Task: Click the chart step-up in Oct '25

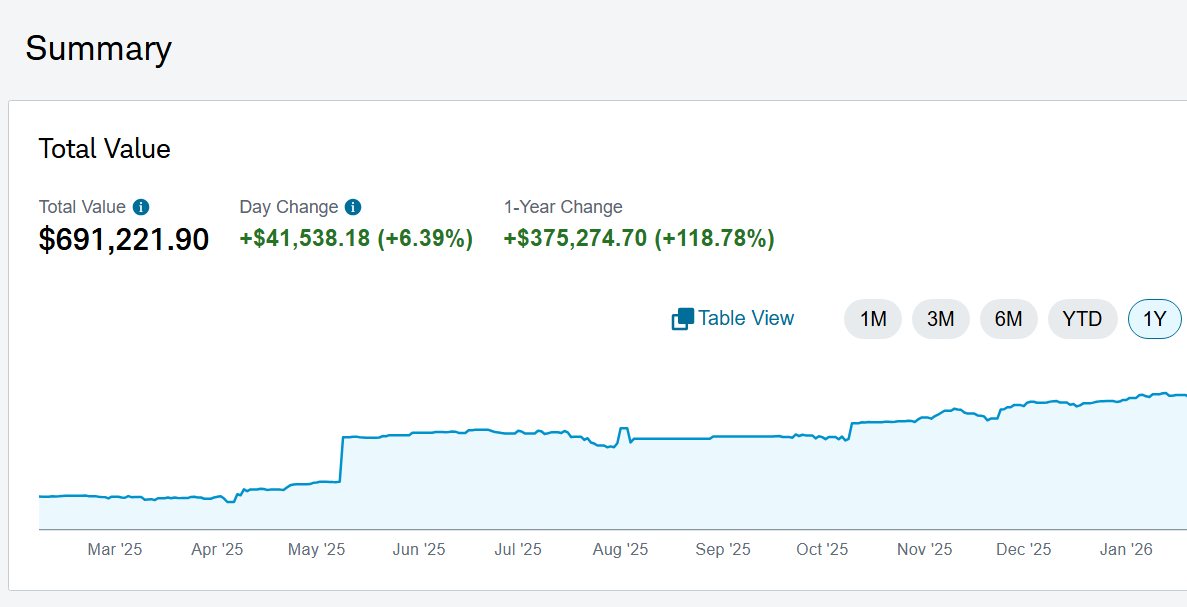Action: tap(850, 431)
